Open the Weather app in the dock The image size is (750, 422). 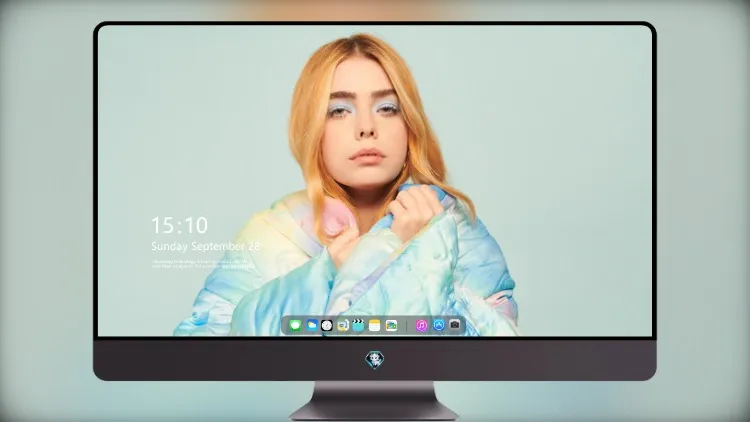(x=312, y=326)
